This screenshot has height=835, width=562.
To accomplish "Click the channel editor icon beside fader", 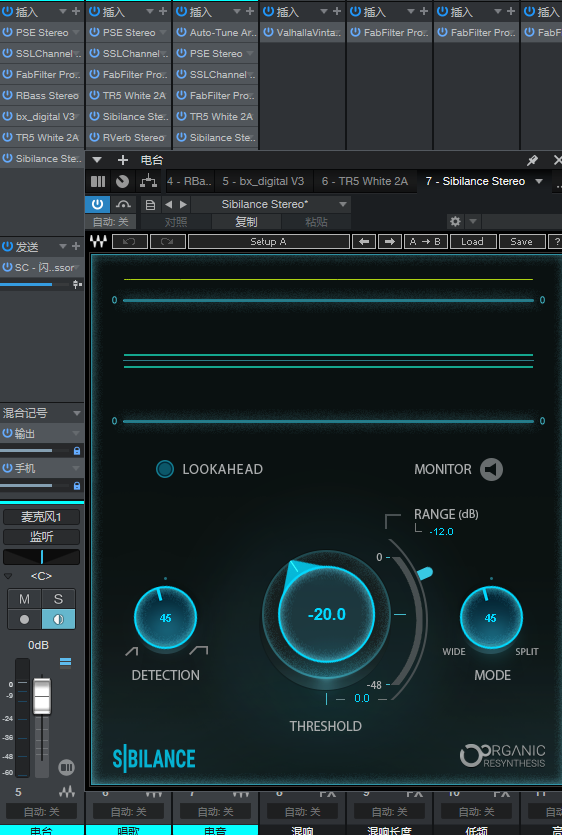I will point(67,767).
